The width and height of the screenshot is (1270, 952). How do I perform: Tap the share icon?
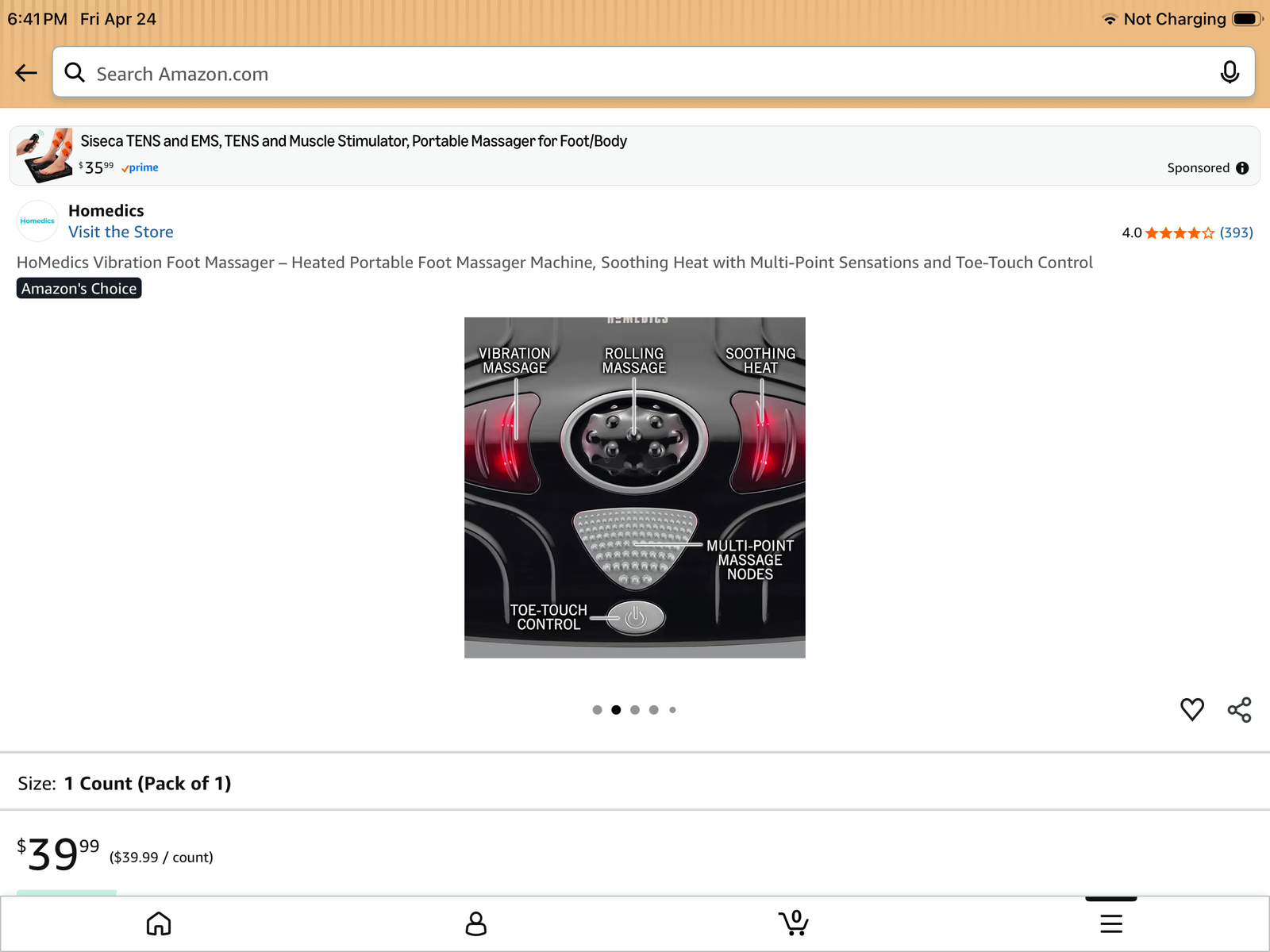[1239, 709]
